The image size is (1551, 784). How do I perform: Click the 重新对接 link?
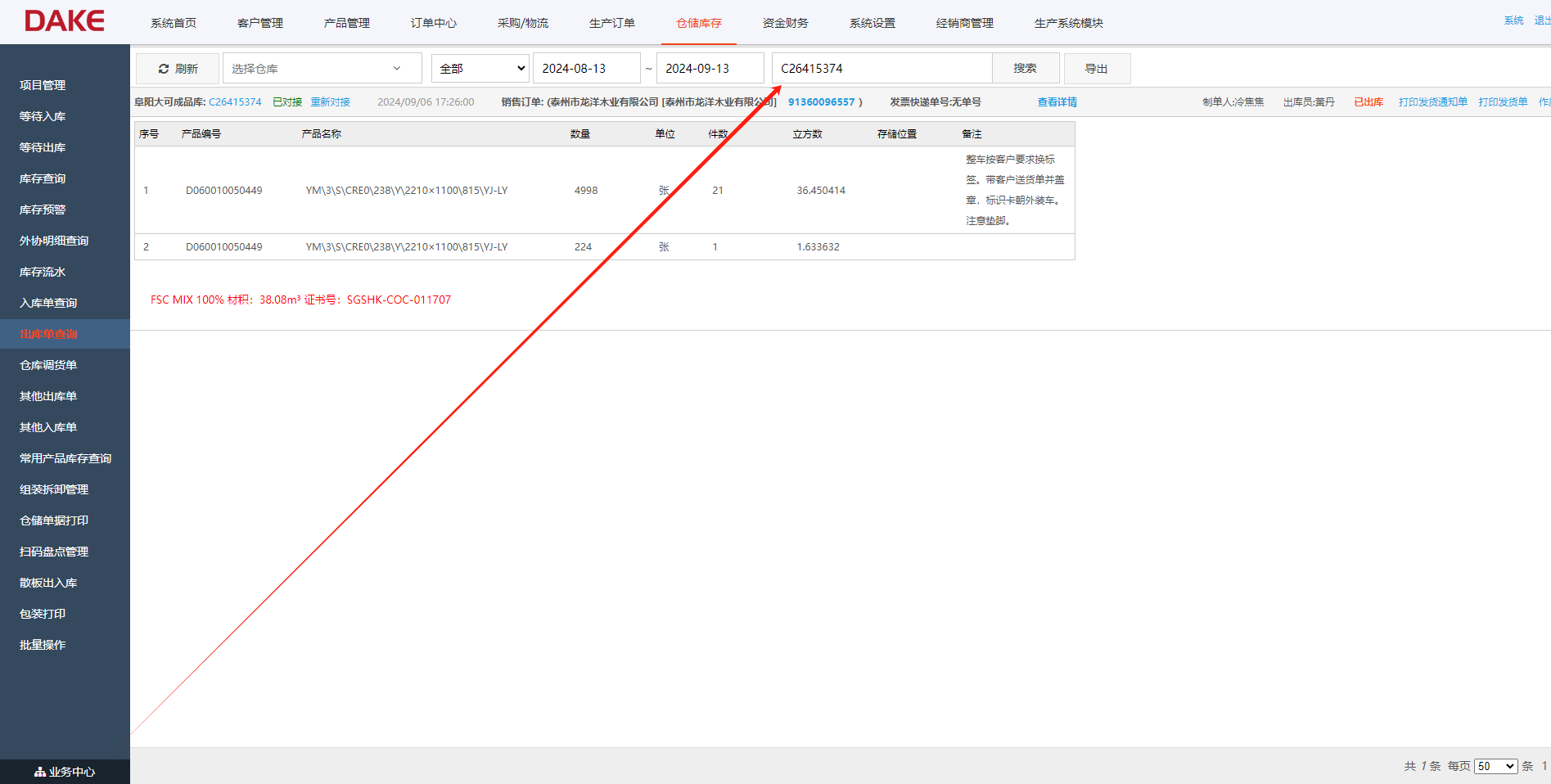[330, 101]
